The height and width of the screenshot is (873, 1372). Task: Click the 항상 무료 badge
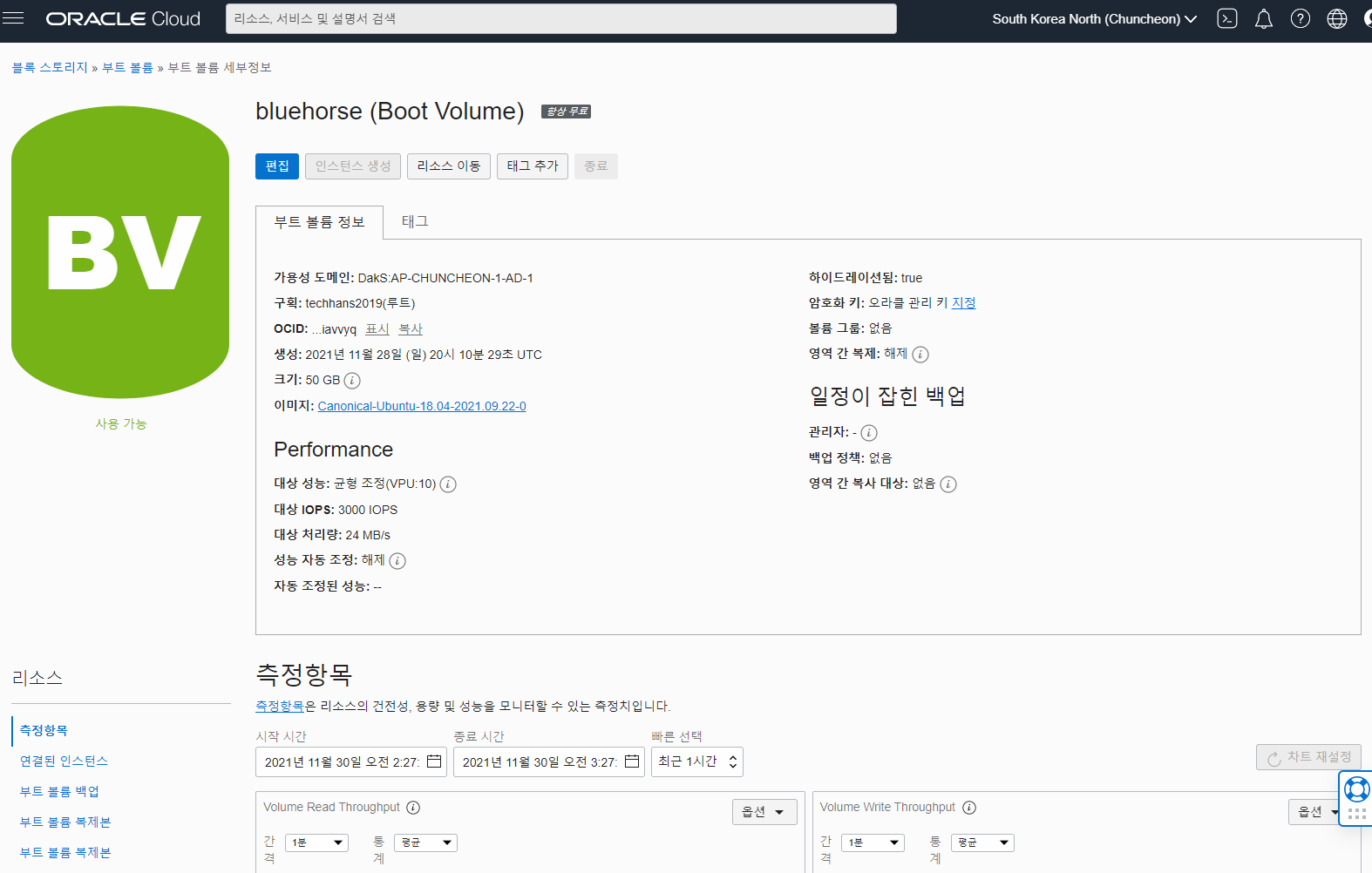[x=566, y=112]
